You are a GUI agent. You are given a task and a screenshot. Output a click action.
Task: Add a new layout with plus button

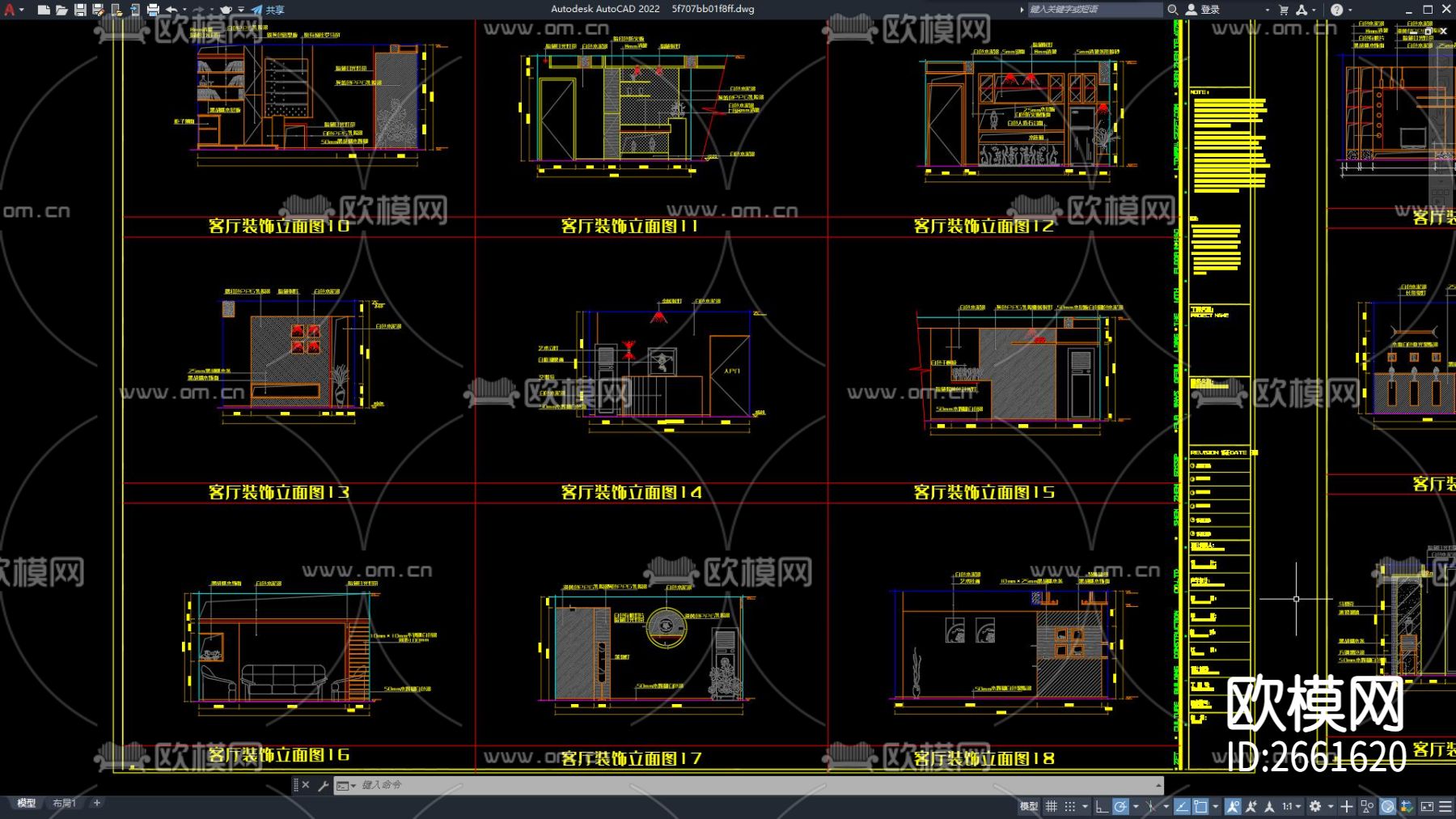click(x=97, y=803)
